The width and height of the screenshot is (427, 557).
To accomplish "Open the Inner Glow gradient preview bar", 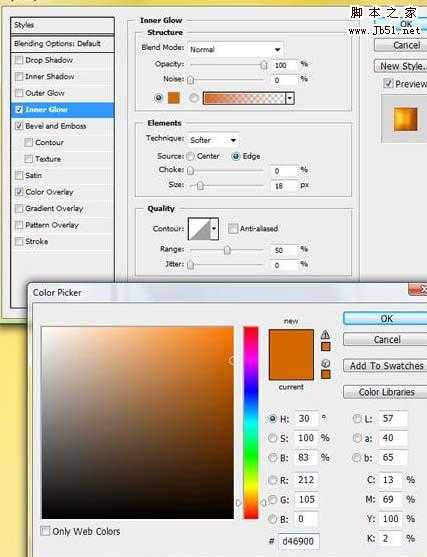I will pyautogui.click(x=244, y=98).
